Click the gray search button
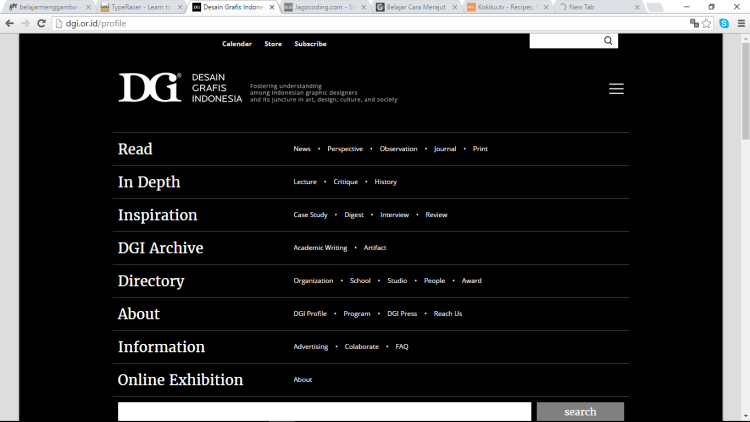This screenshot has height=422, width=750. [x=580, y=411]
